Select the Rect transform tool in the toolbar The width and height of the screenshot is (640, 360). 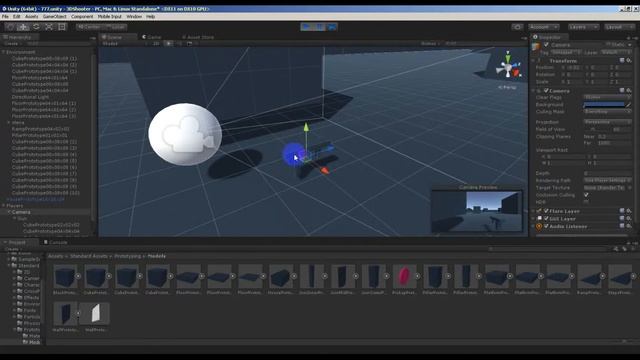[x=62, y=27]
